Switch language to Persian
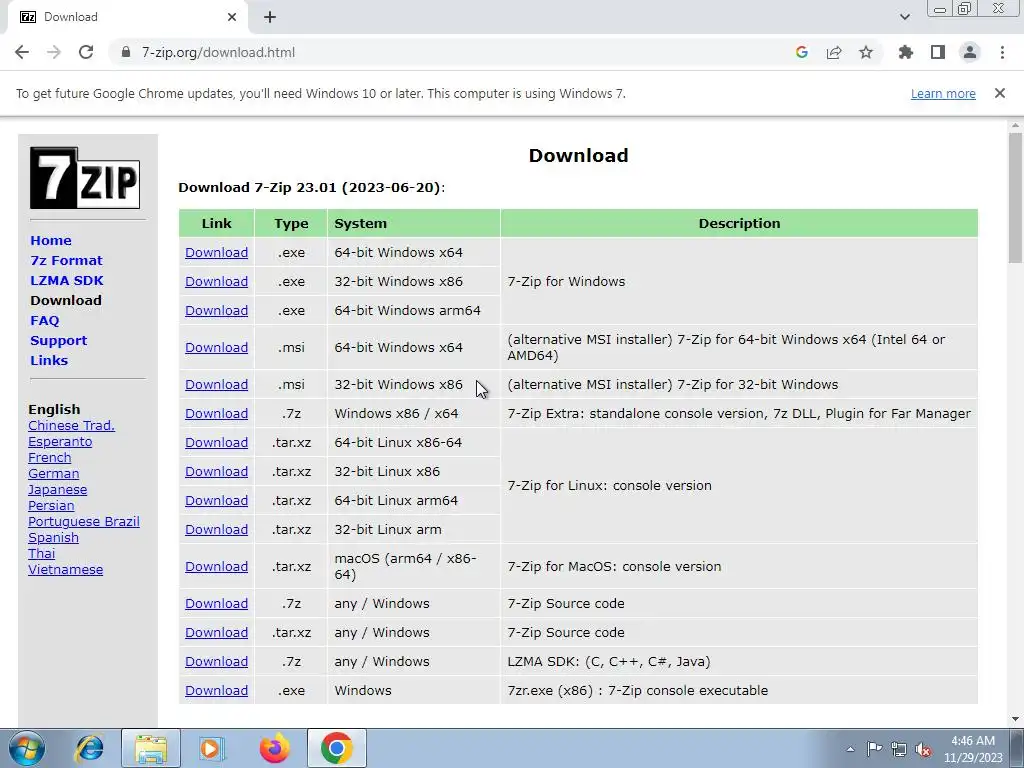 [51, 505]
